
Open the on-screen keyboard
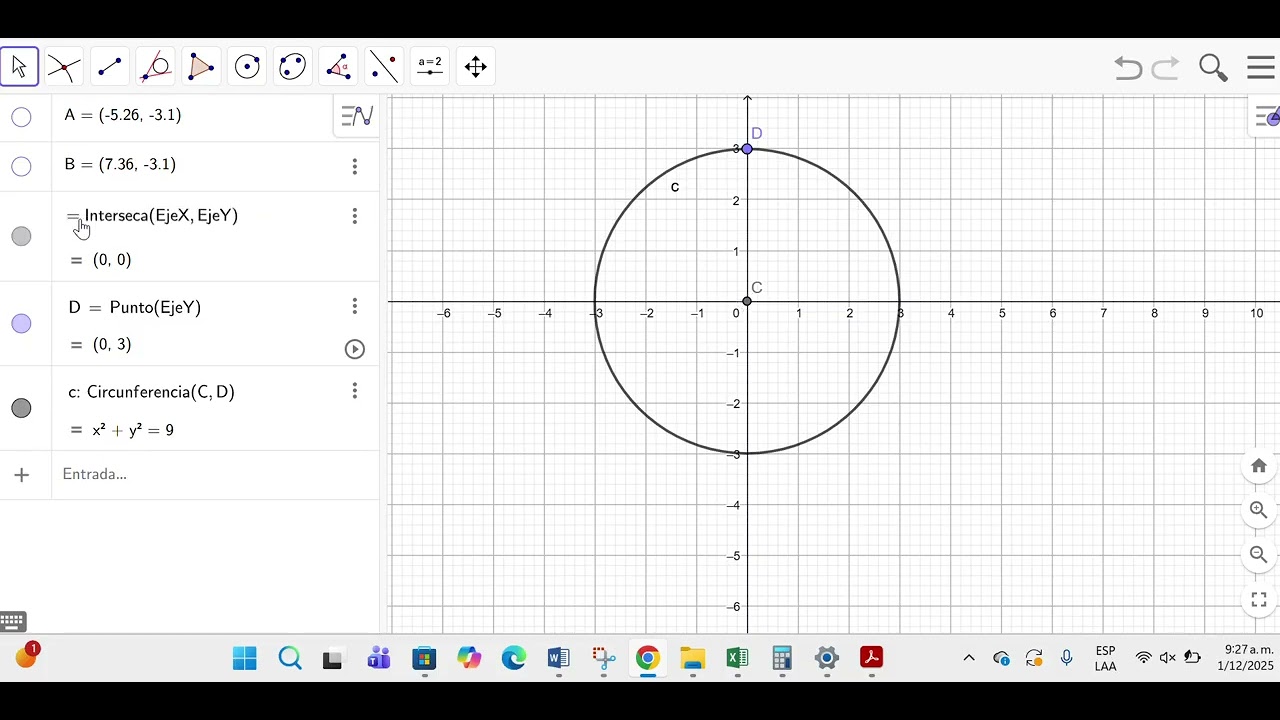[x=13, y=622]
